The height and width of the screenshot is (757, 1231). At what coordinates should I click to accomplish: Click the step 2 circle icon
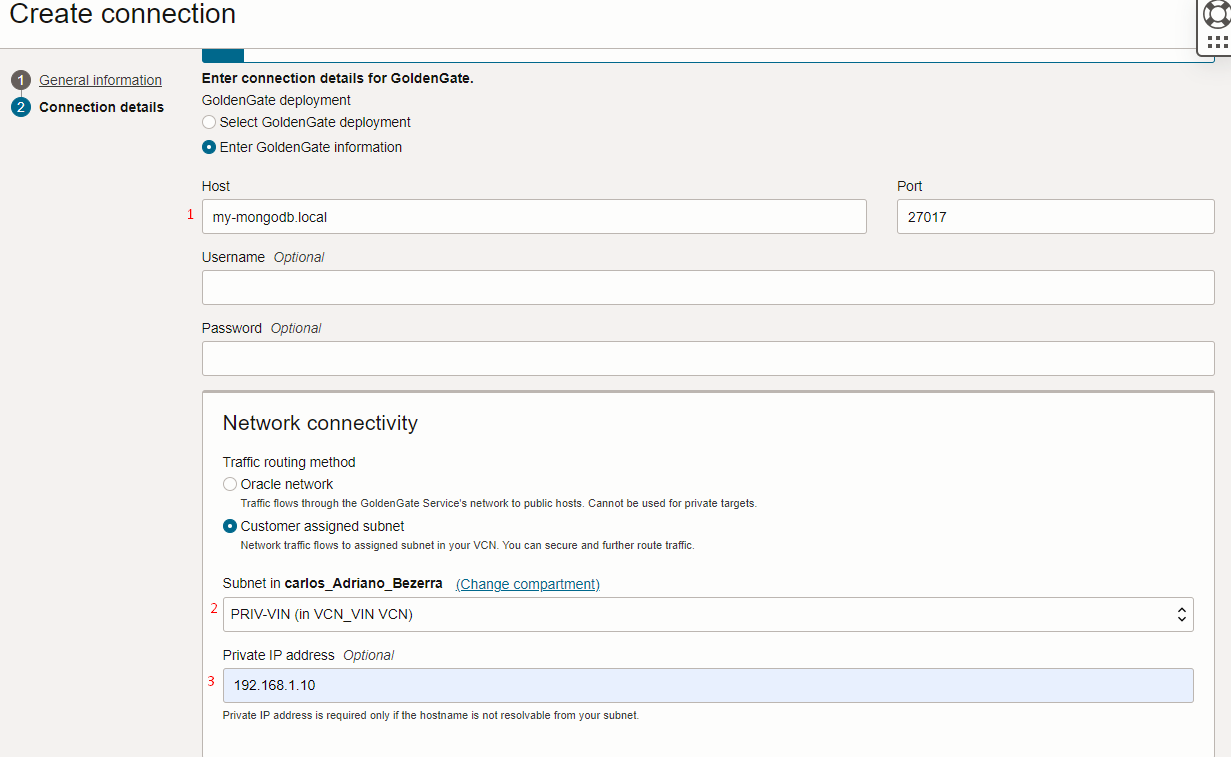21,107
